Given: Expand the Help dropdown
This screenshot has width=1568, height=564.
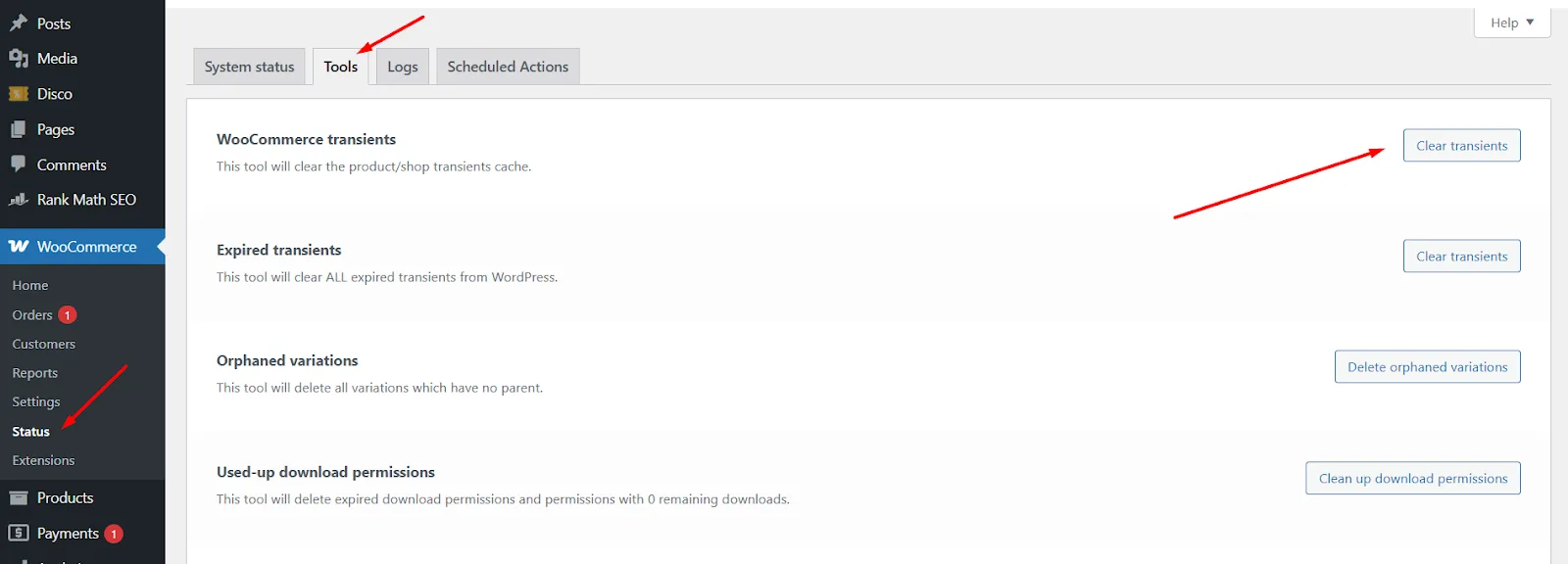Looking at the screenshot, I should click(x=1512, y=23).
